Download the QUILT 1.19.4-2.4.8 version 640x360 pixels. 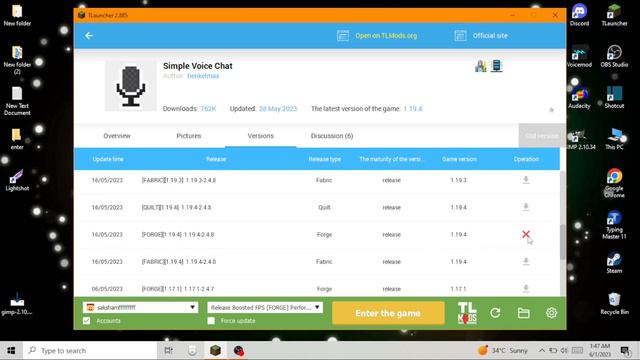click(x=526, y=207)
